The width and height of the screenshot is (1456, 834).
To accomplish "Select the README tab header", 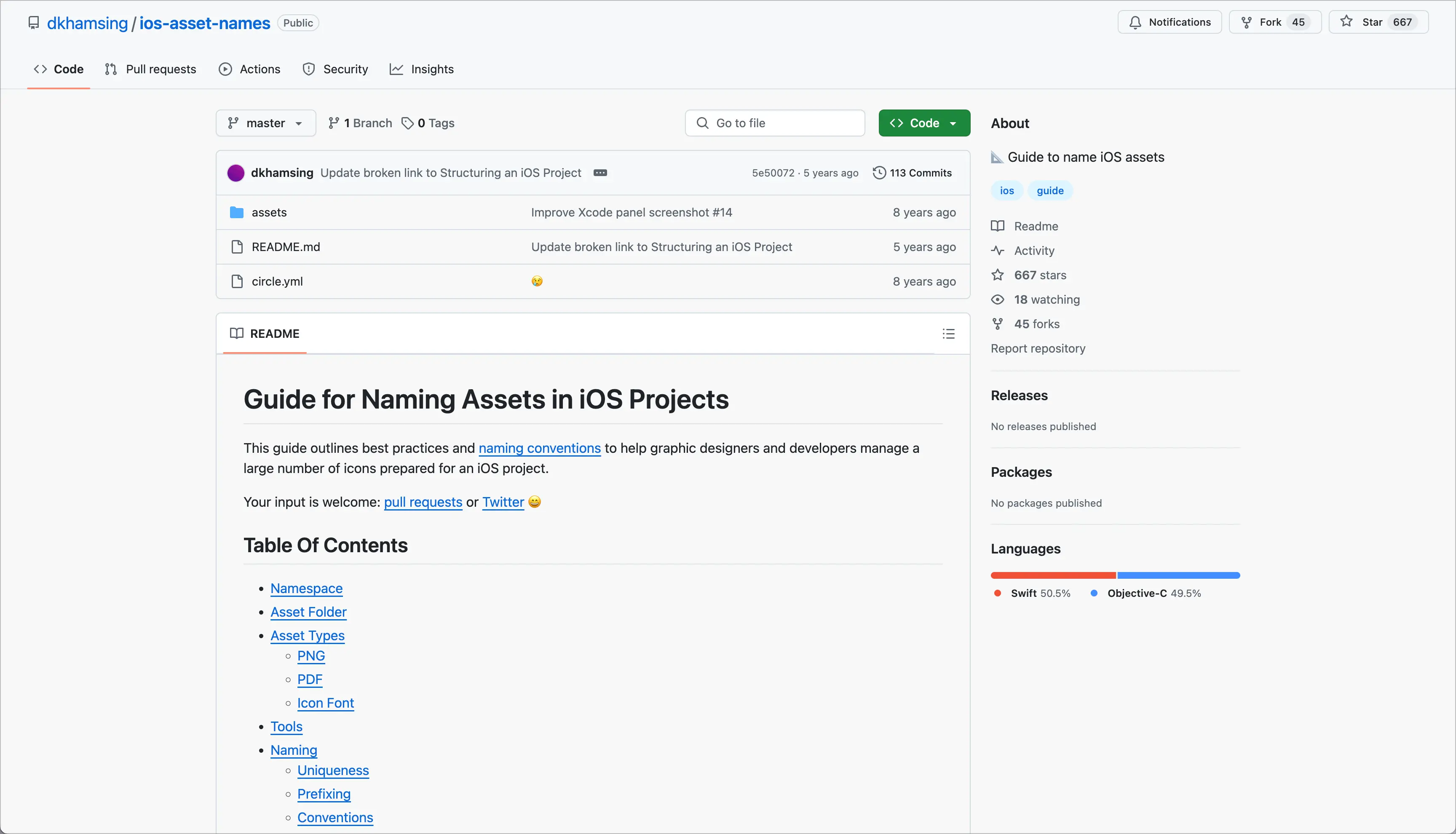I will click(x=265, y=333).
